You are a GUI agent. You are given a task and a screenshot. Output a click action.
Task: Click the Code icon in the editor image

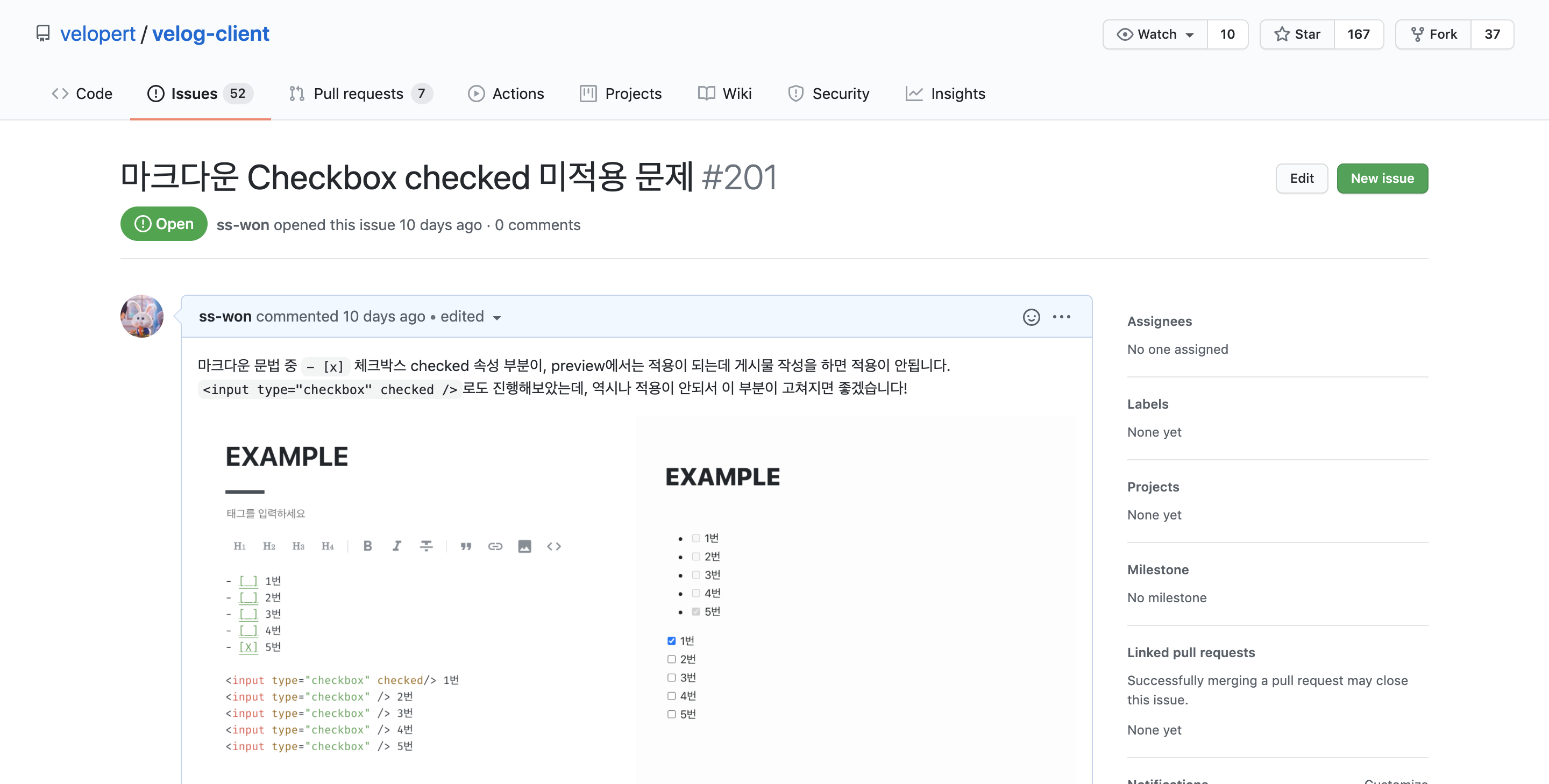554,546
